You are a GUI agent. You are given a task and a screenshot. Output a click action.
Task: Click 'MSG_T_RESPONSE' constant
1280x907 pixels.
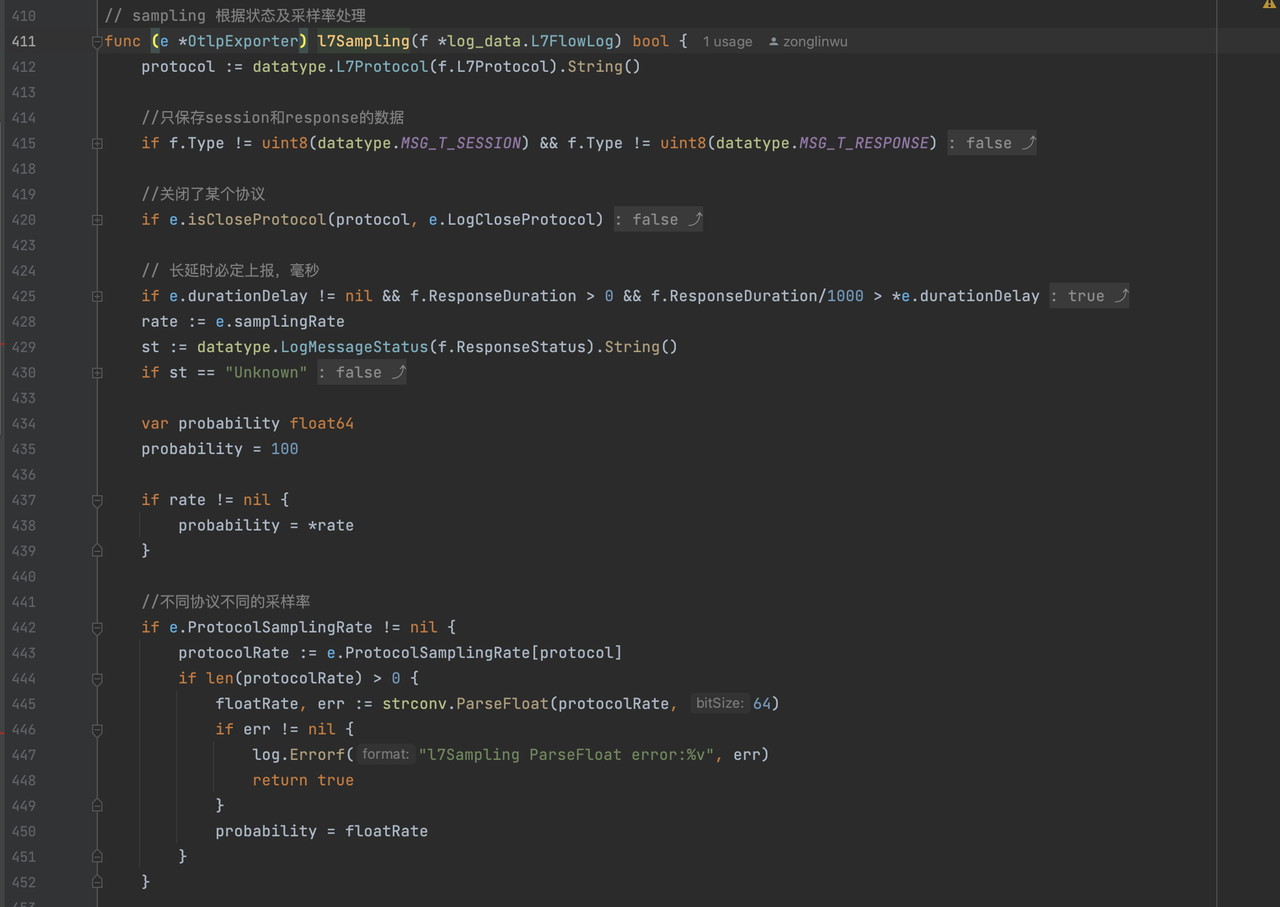[x=864, y=143]
